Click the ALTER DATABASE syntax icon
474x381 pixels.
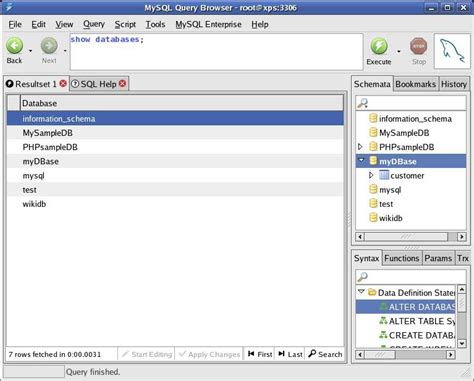[x=383, y=307]
